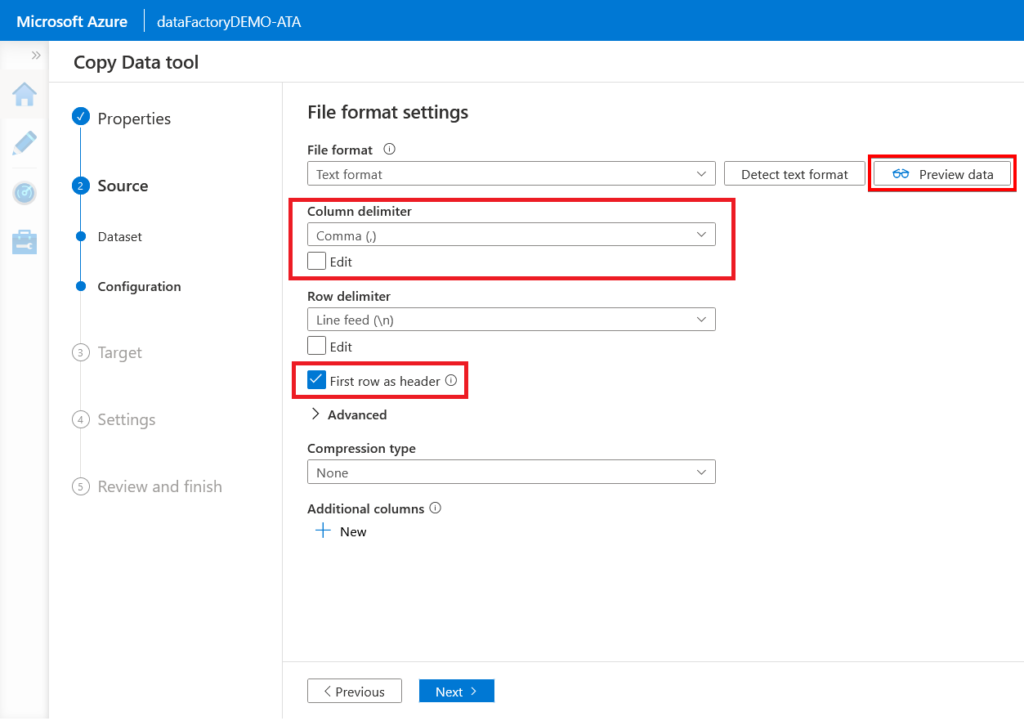Open the Author pencil icon
Screen dimensions: 1024x721
[24, 143]
